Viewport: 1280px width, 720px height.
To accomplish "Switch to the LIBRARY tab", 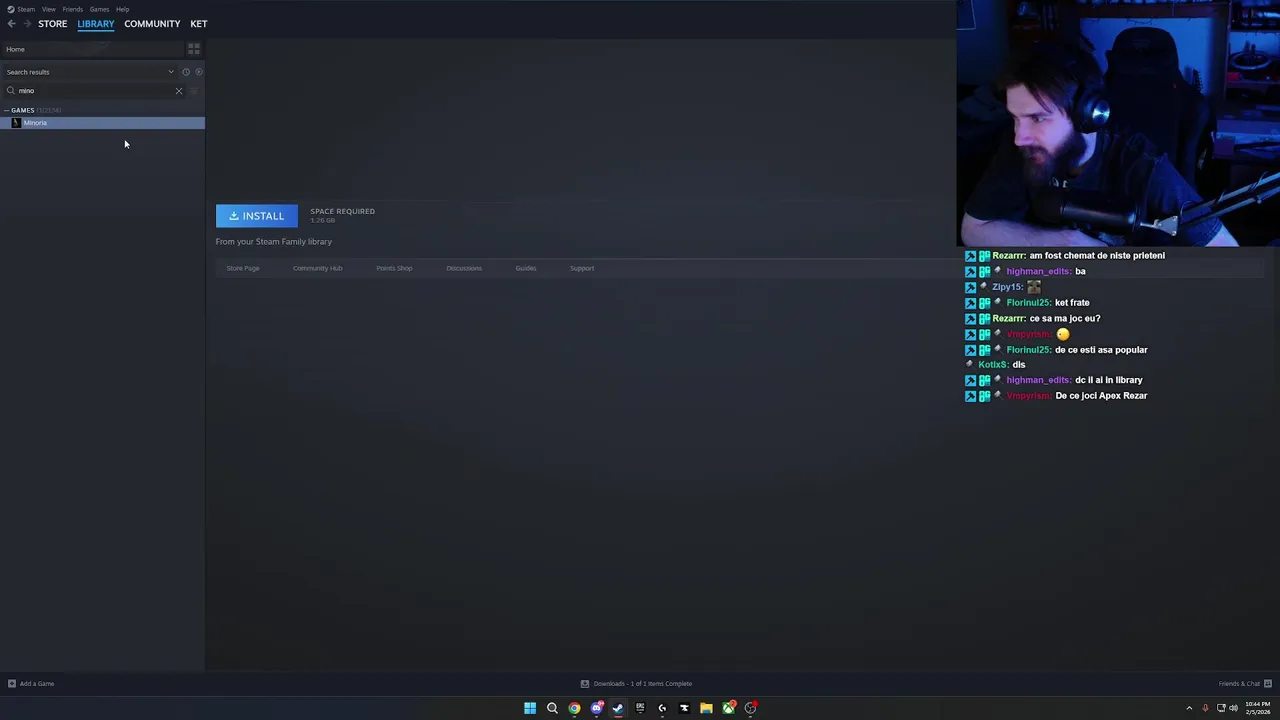I will [96, 24].
